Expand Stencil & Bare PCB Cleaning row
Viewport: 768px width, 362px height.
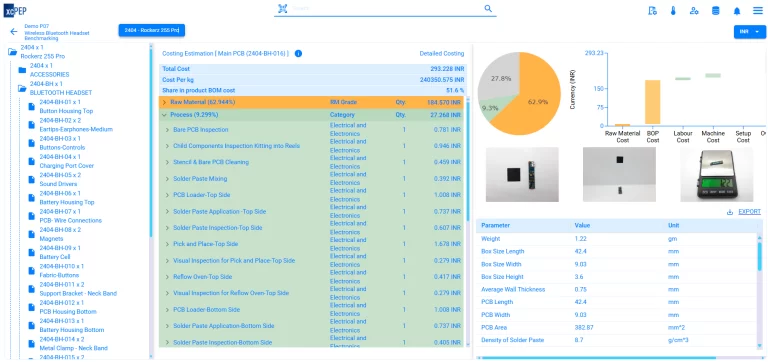(x=167, y=162)
